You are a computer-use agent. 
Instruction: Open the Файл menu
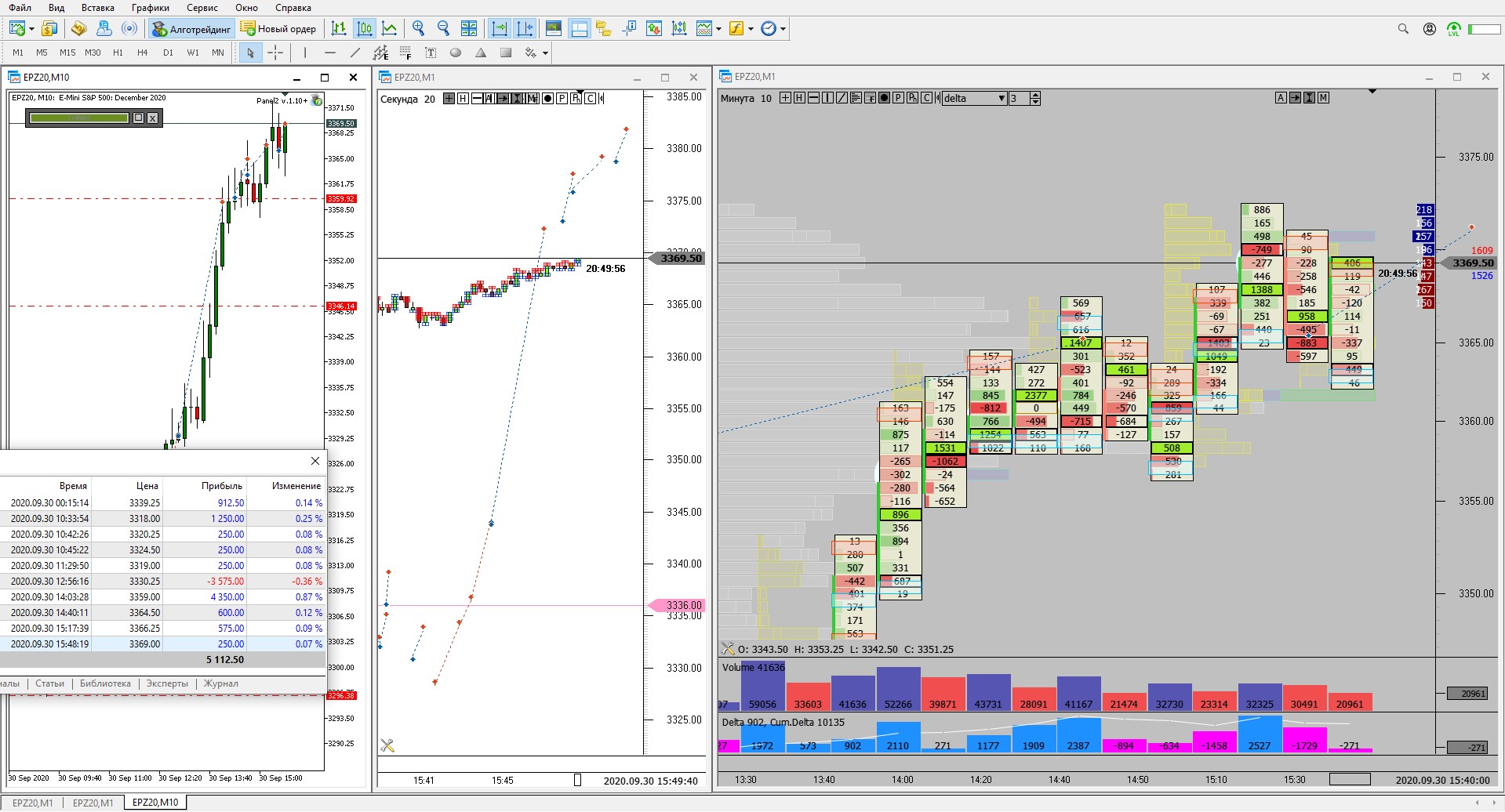(x=20, y=8)
